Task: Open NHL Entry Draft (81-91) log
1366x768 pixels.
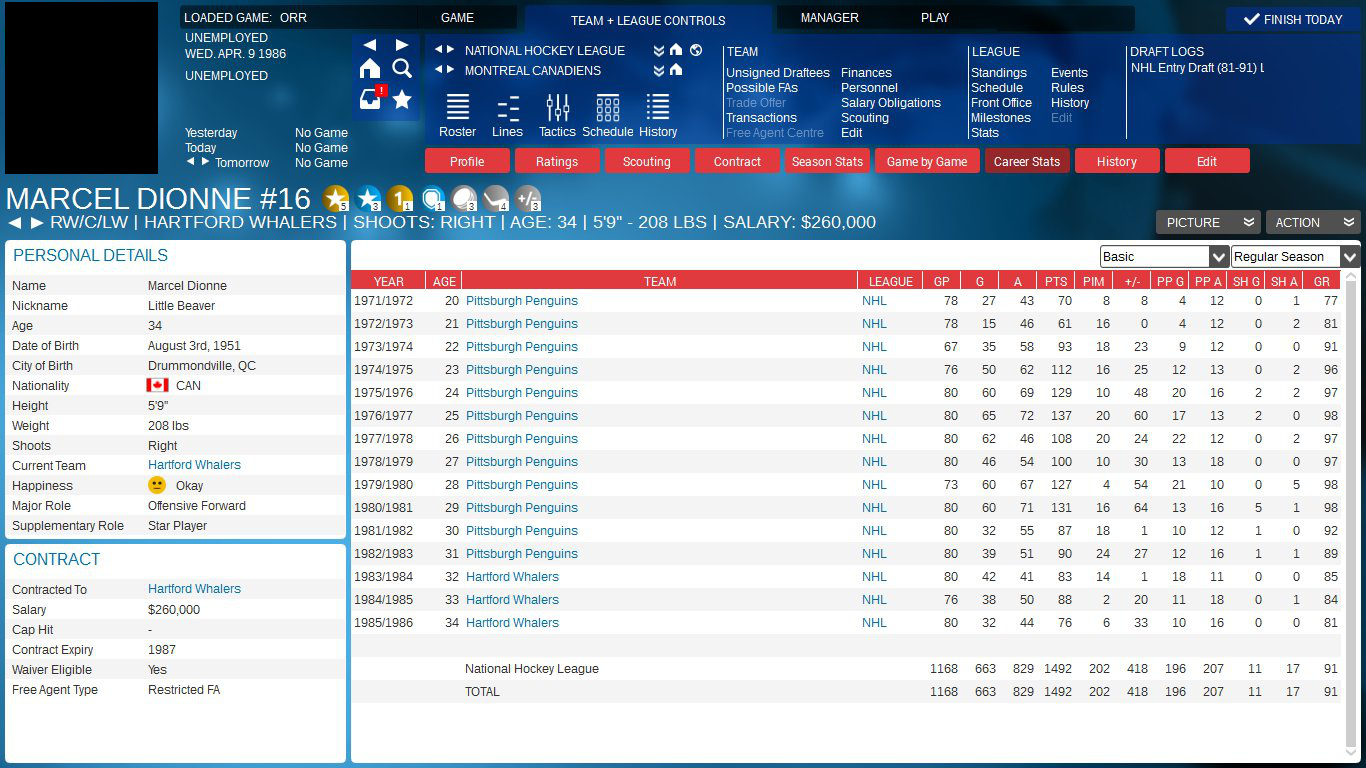Action: tap(1197, 68)
